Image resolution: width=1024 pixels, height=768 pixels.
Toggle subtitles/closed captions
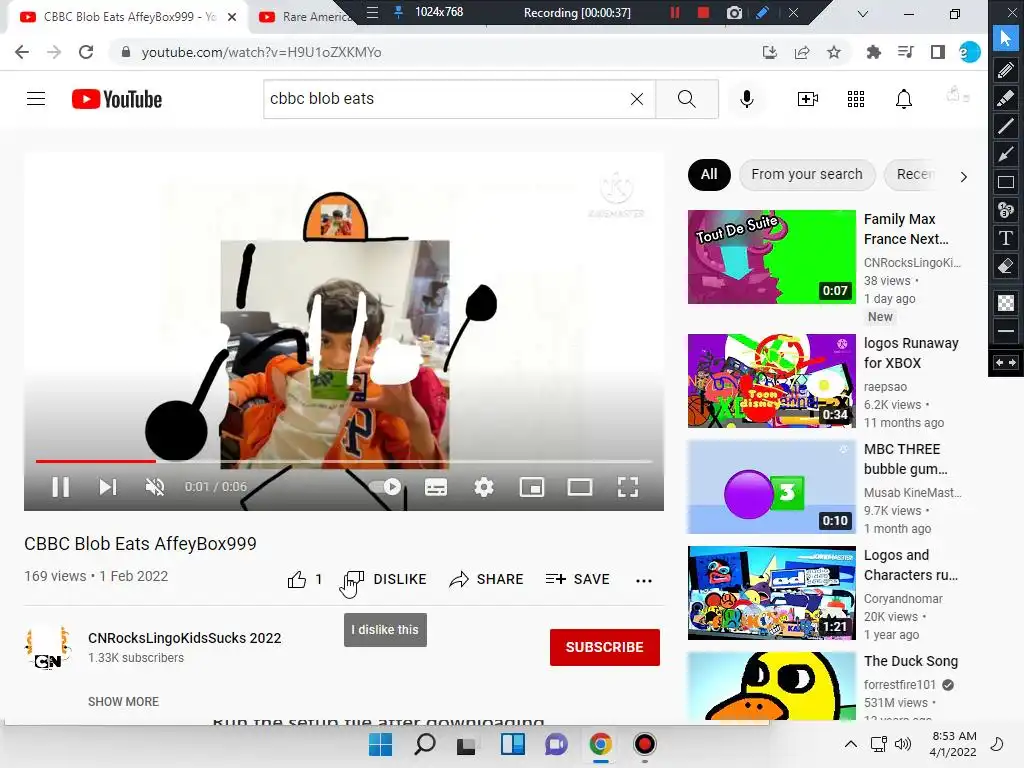coord(436,487)
